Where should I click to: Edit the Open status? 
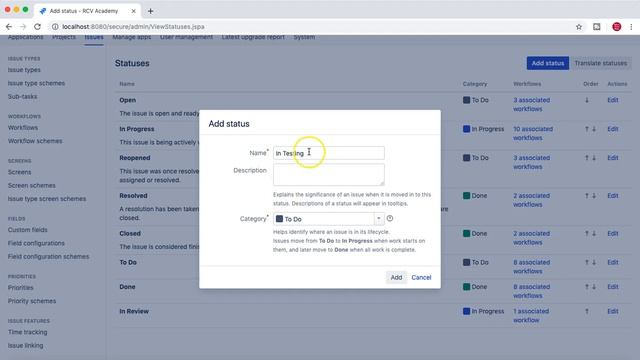click(x=613, y=100)
